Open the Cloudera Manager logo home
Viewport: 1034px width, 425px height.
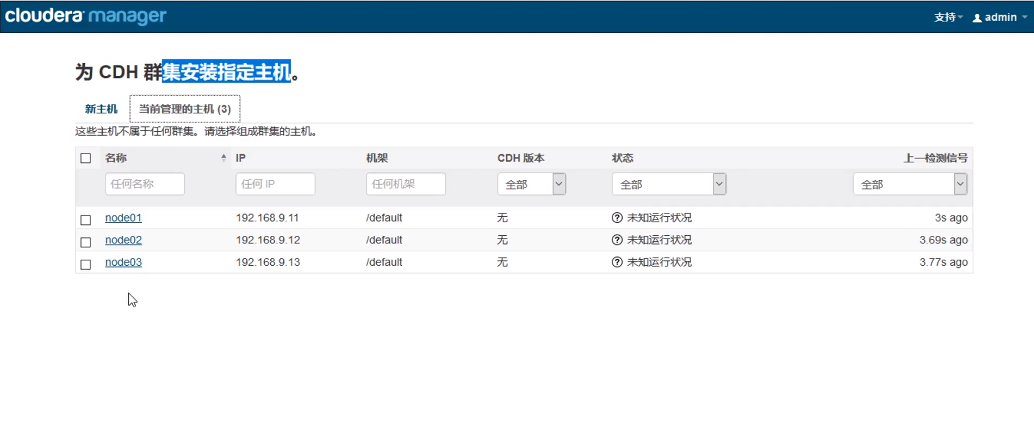pos(86,16)
